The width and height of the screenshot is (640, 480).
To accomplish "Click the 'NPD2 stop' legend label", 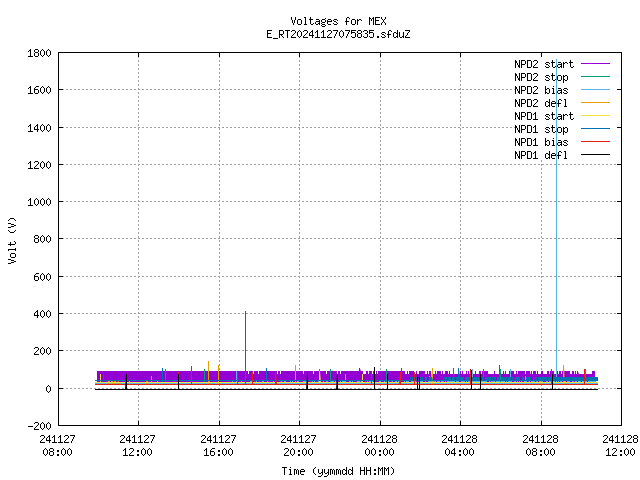I will coord(541,77).
